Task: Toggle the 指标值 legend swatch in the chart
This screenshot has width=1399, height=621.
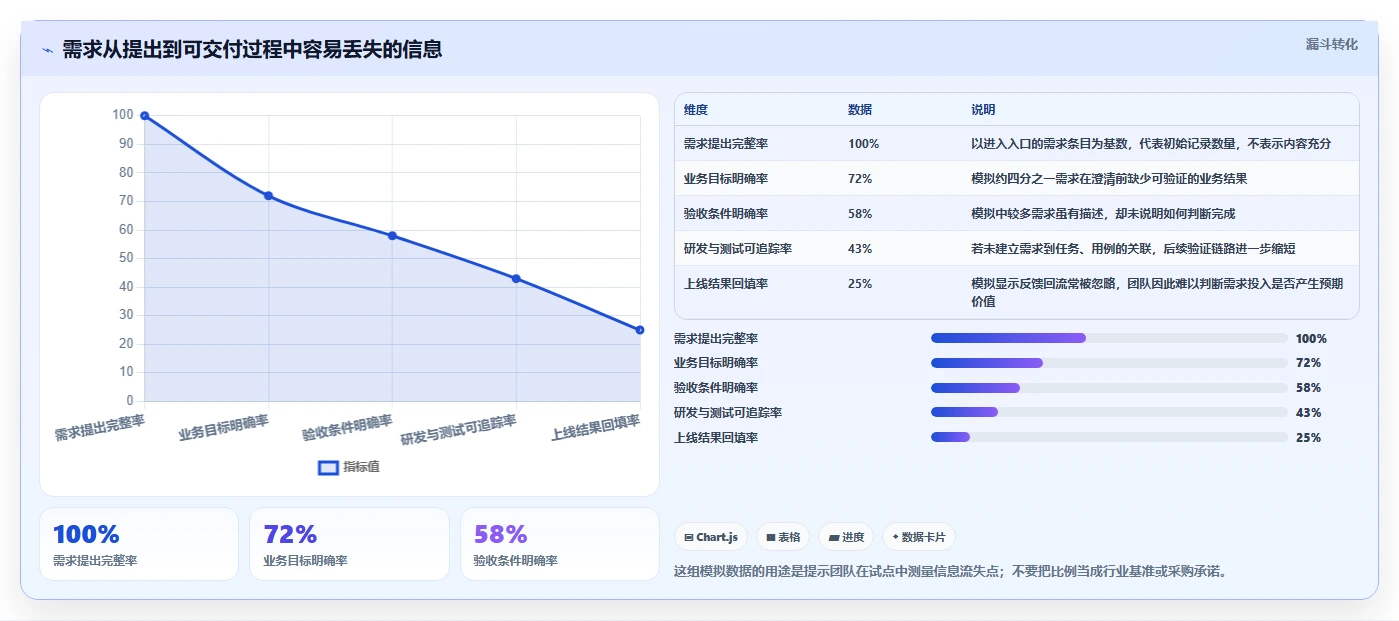Action: click(x=328, y=467)
